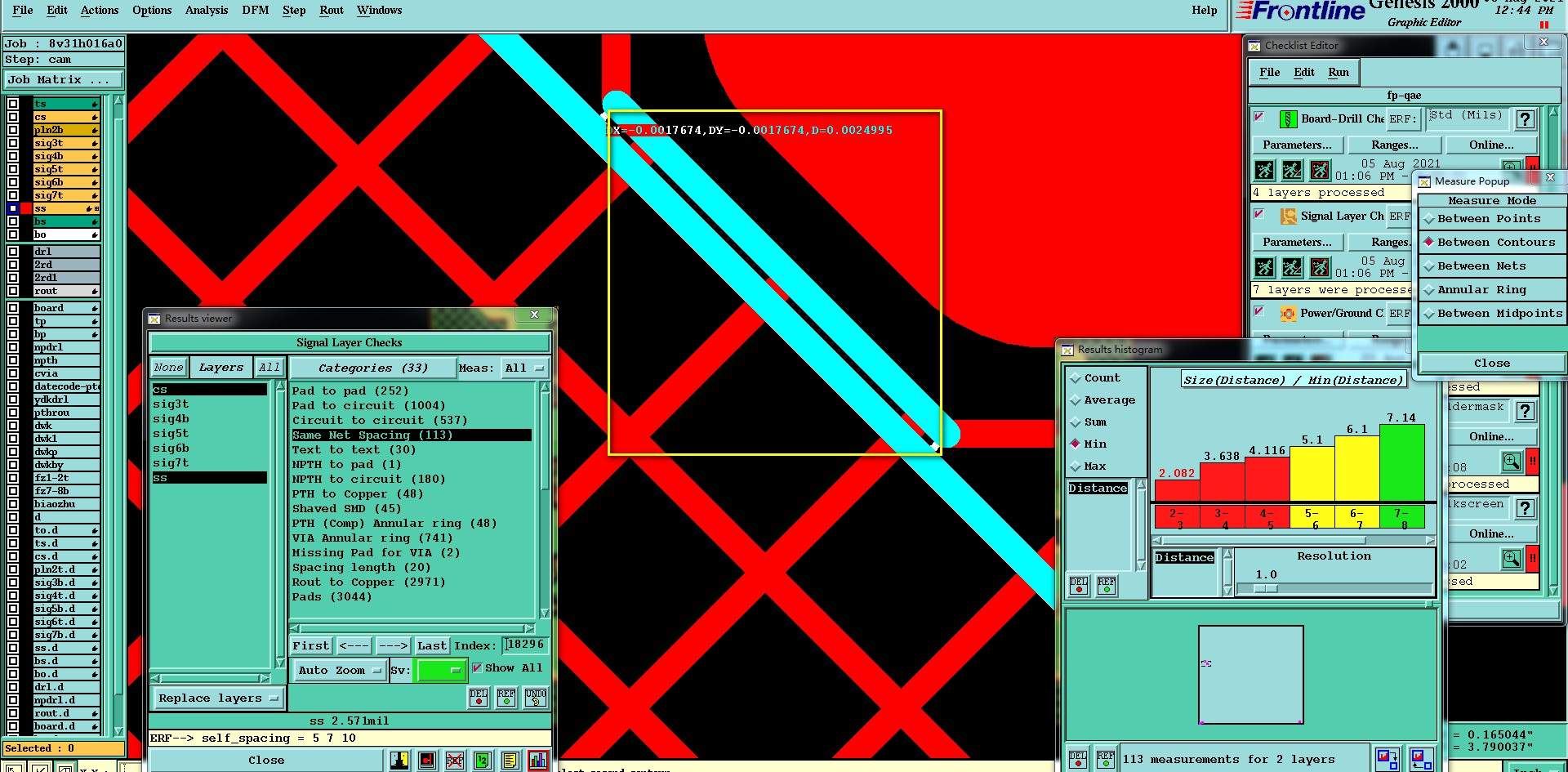Screen dimensions: 1568x772
Task: Click the Power/Ground Checks icon in checklist
Action: 1288,314
